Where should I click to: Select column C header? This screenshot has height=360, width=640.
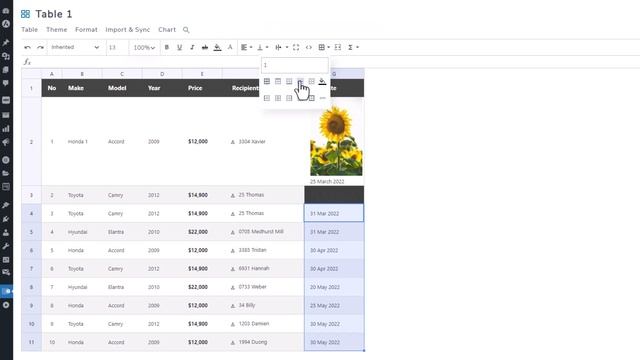[122, 74]
